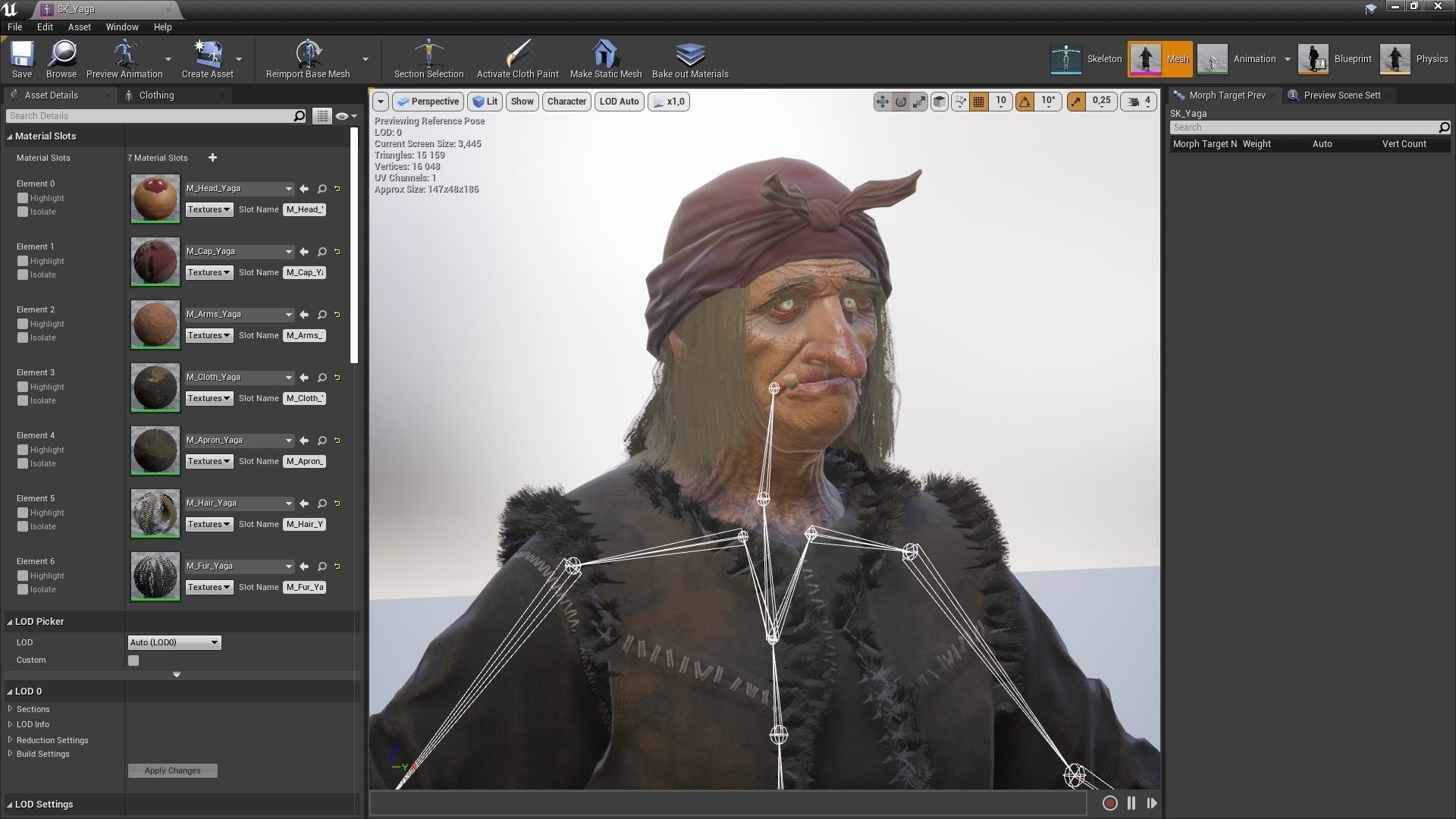Add a new material slot
The width and height of the screenshot is (1456, 819).
(212, 158)
